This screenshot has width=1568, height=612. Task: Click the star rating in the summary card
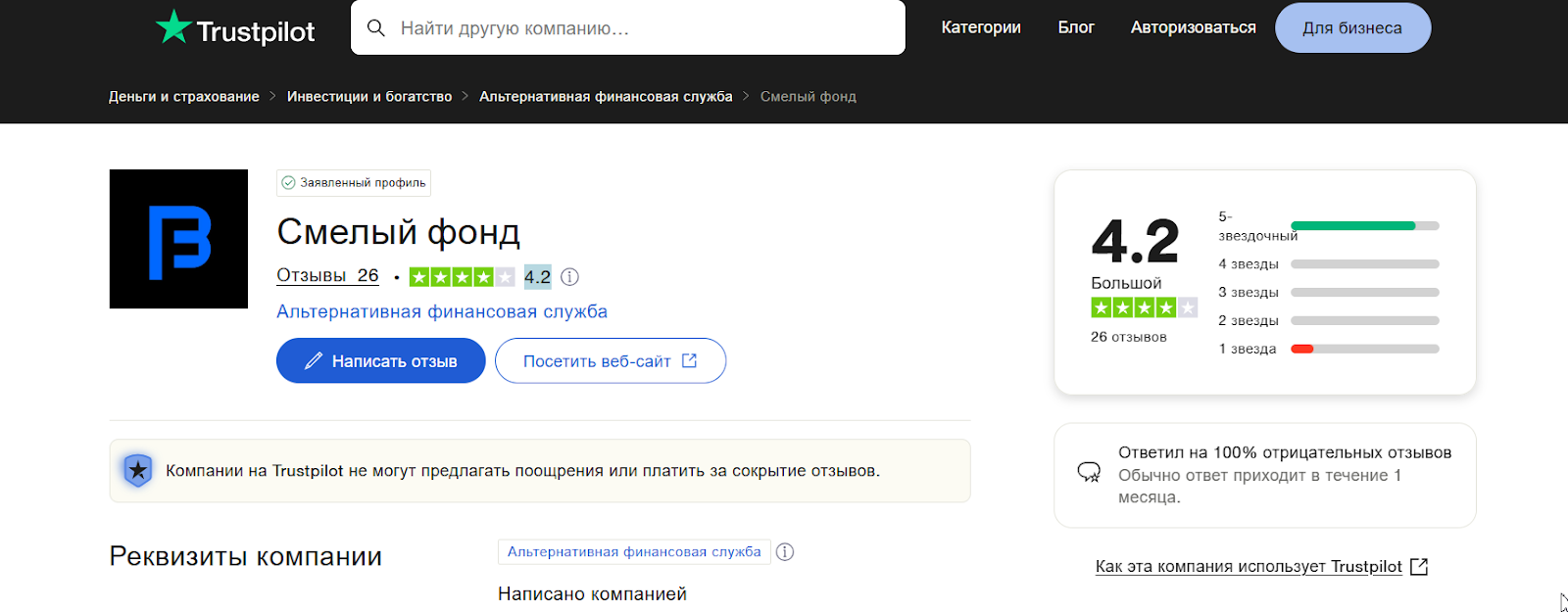click(1144, 307)
